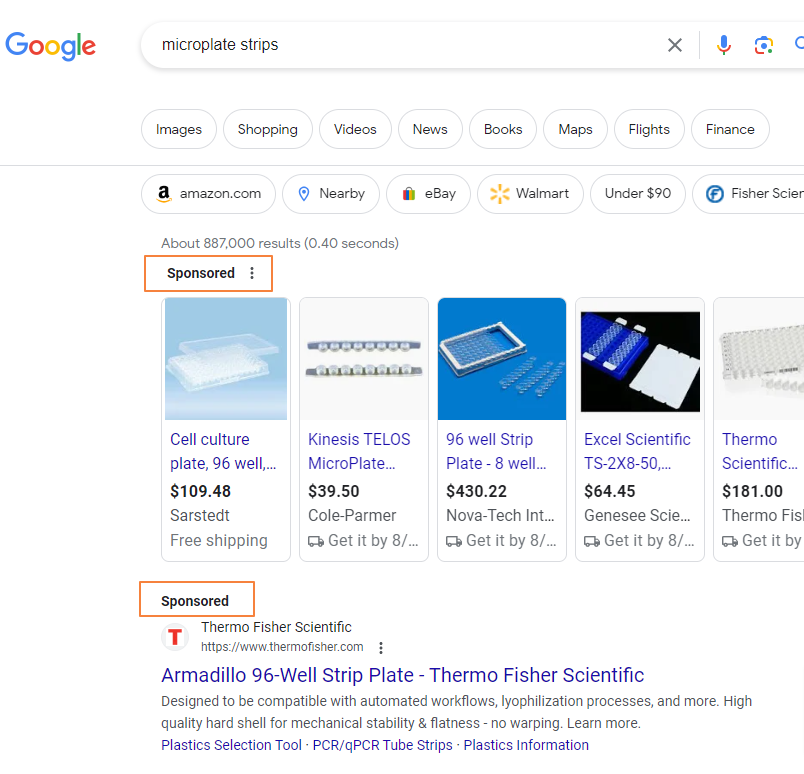Switch to the Flights tab
Image resolution: width=804 pixels, height=774 pixels.
point(649,129)
